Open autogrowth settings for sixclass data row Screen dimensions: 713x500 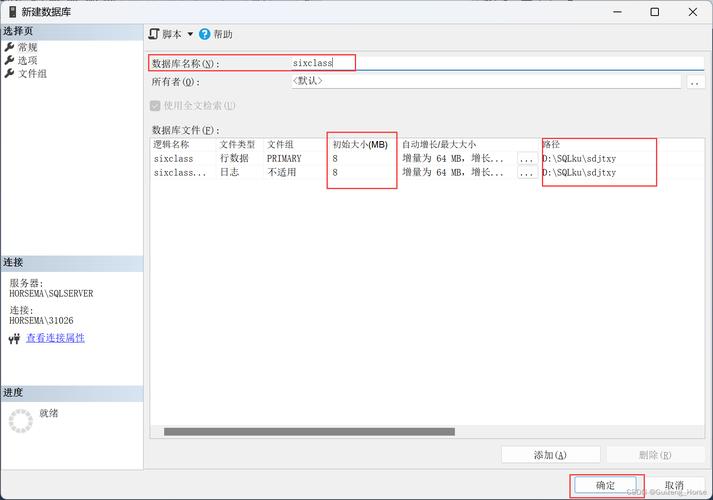pyautogui.click(x=526, y=158)
